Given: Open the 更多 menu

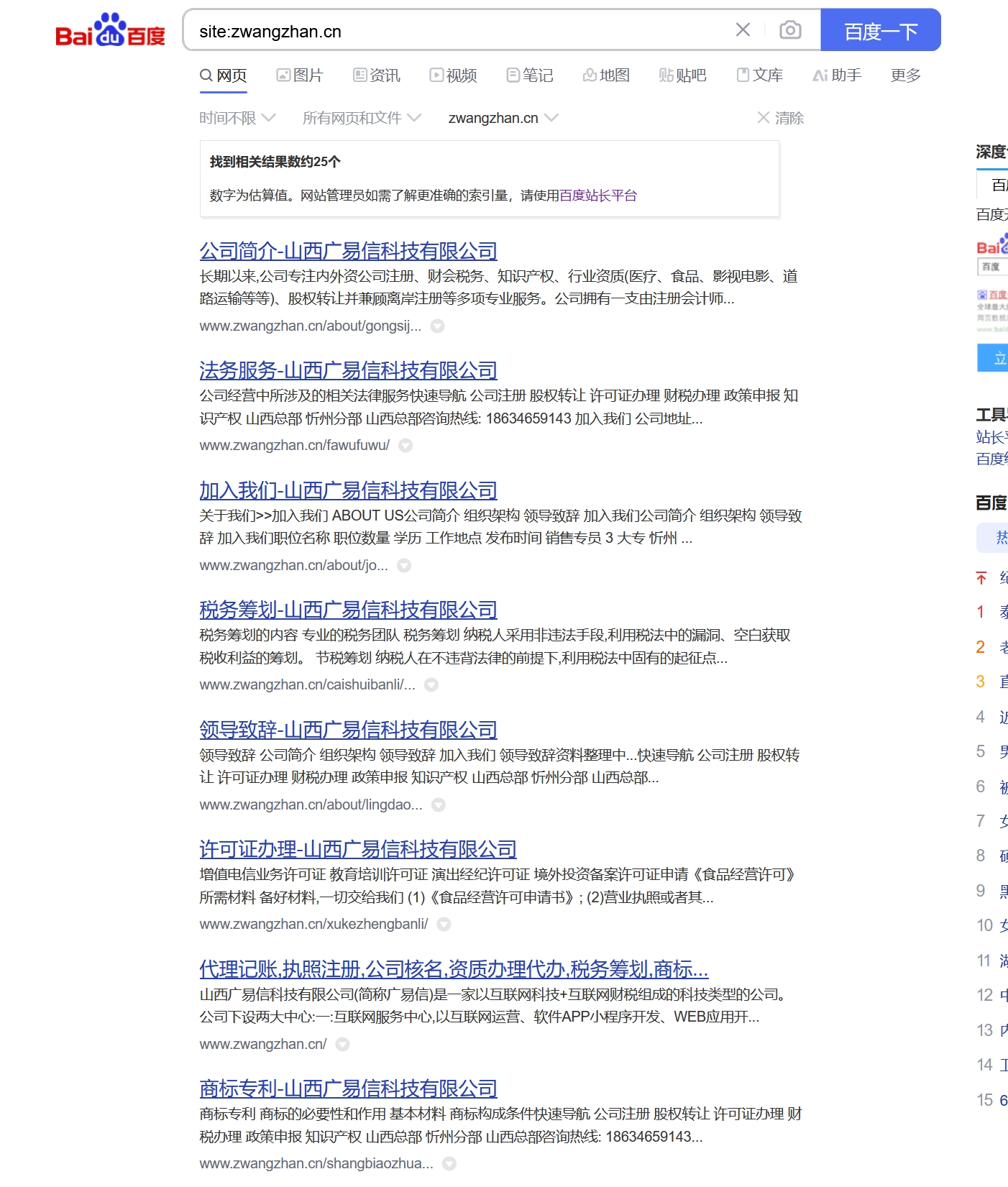Looking at the screenshot, I should (x=906, y=75).
